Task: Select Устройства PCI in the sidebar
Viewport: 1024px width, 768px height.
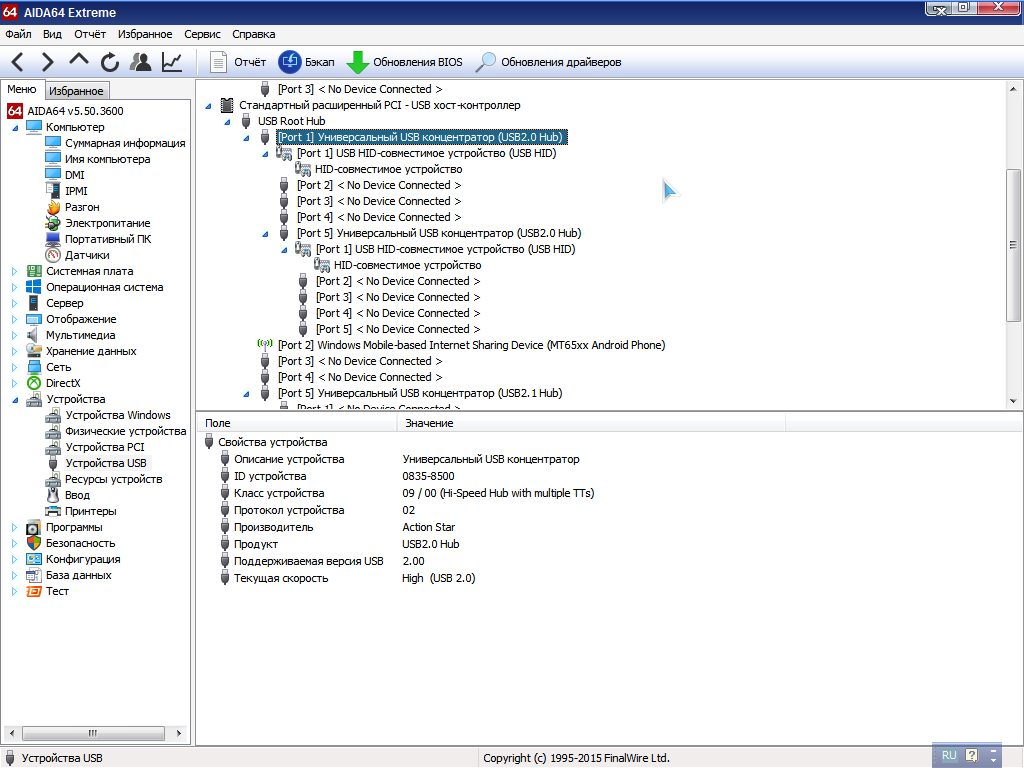Action: [104, 447]
